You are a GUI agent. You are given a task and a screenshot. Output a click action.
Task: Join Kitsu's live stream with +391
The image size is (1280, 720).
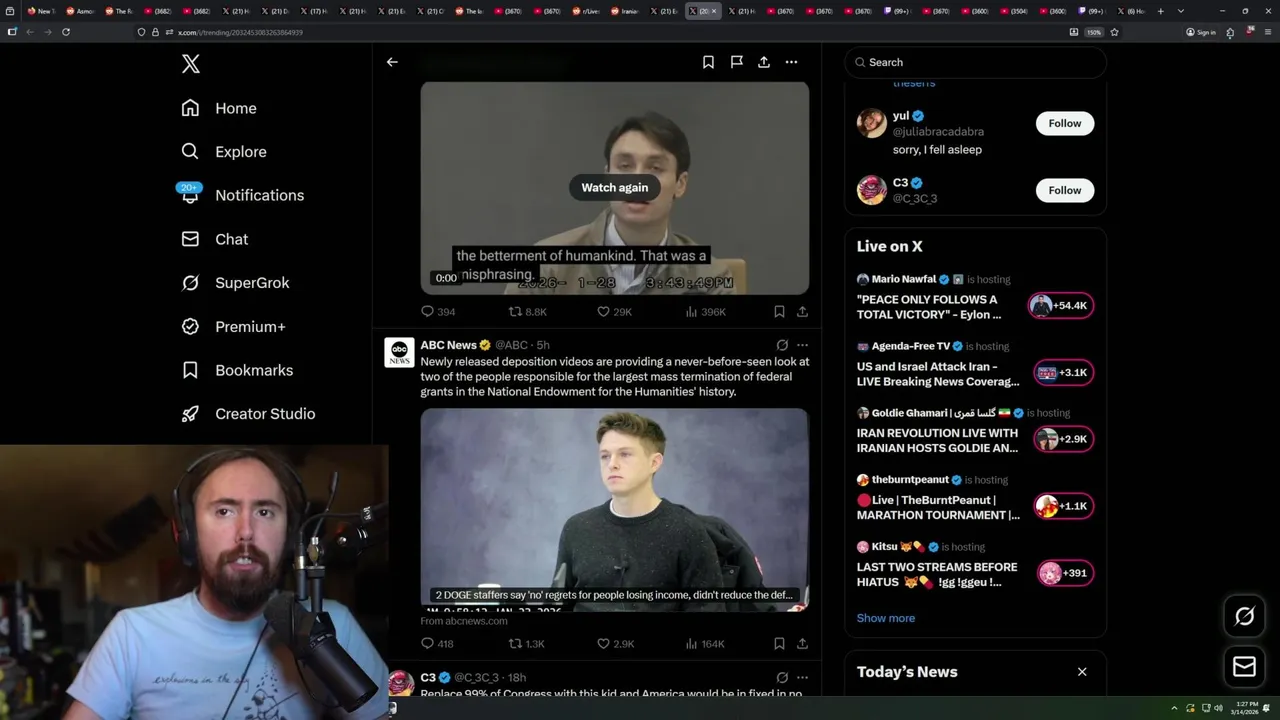[x=1065, y=573]
